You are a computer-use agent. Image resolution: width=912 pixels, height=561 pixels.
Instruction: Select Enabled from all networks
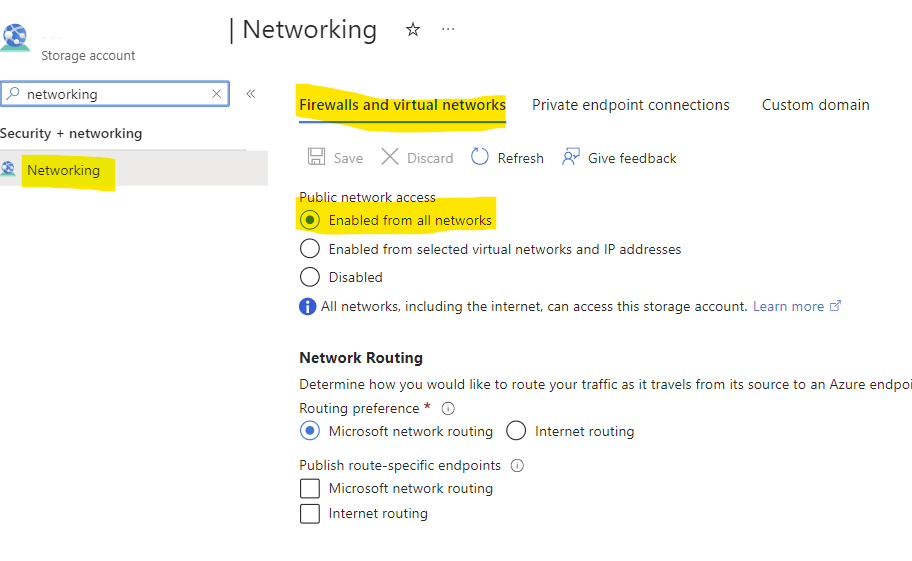[x=309, y=220]
